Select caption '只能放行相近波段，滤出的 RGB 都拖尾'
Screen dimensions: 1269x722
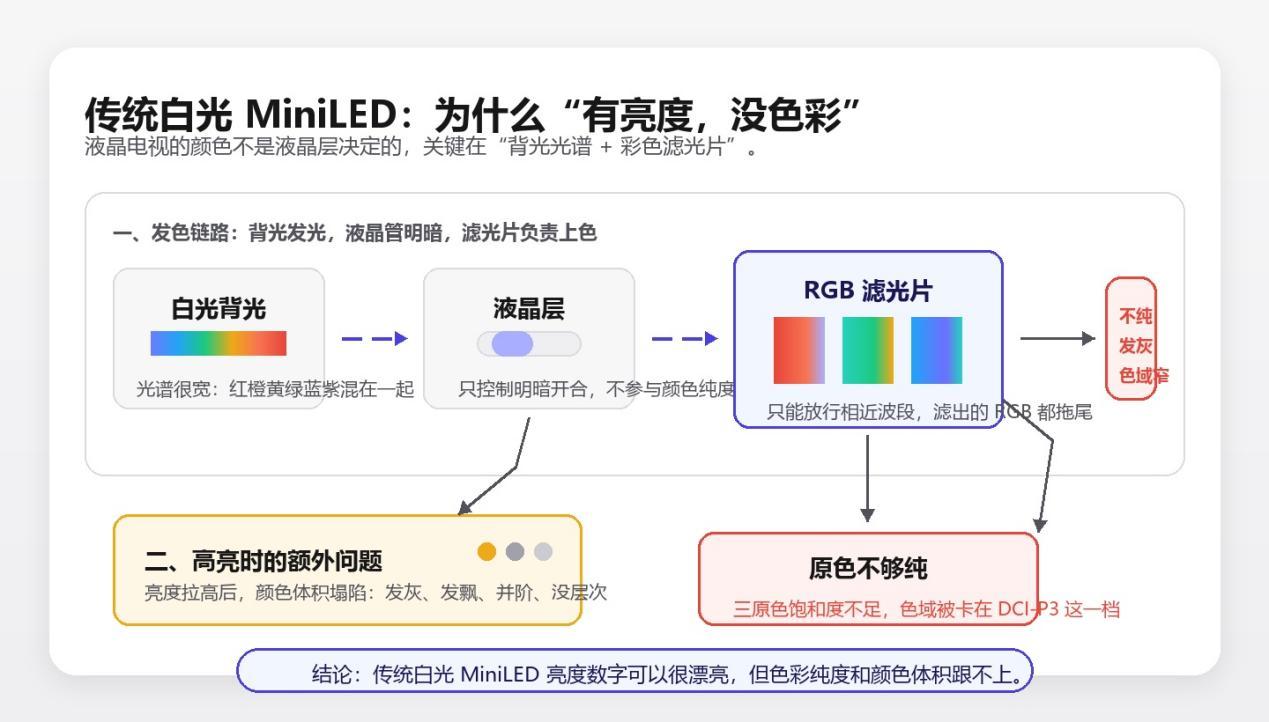coord(929,411)
